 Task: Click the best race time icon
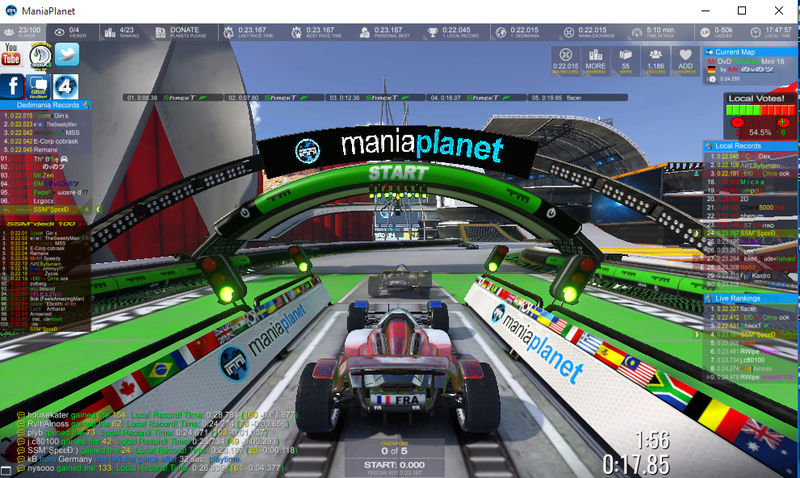click(296, 33)
